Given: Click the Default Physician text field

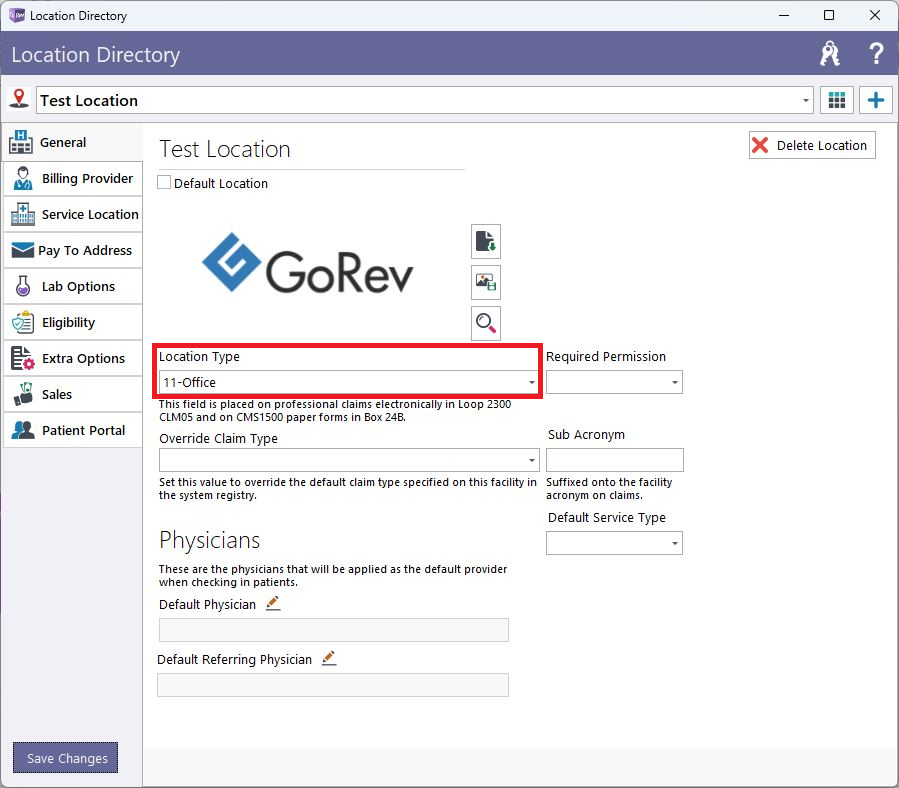Looking at the screenshot, I should click(x=334, y=630).
